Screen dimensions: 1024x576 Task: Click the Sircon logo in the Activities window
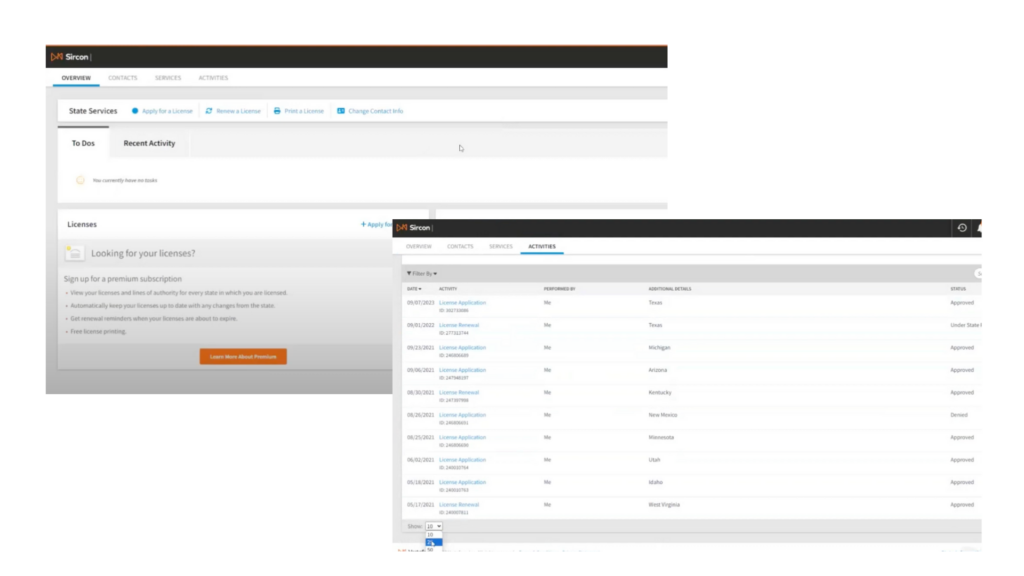pos(413,227)
